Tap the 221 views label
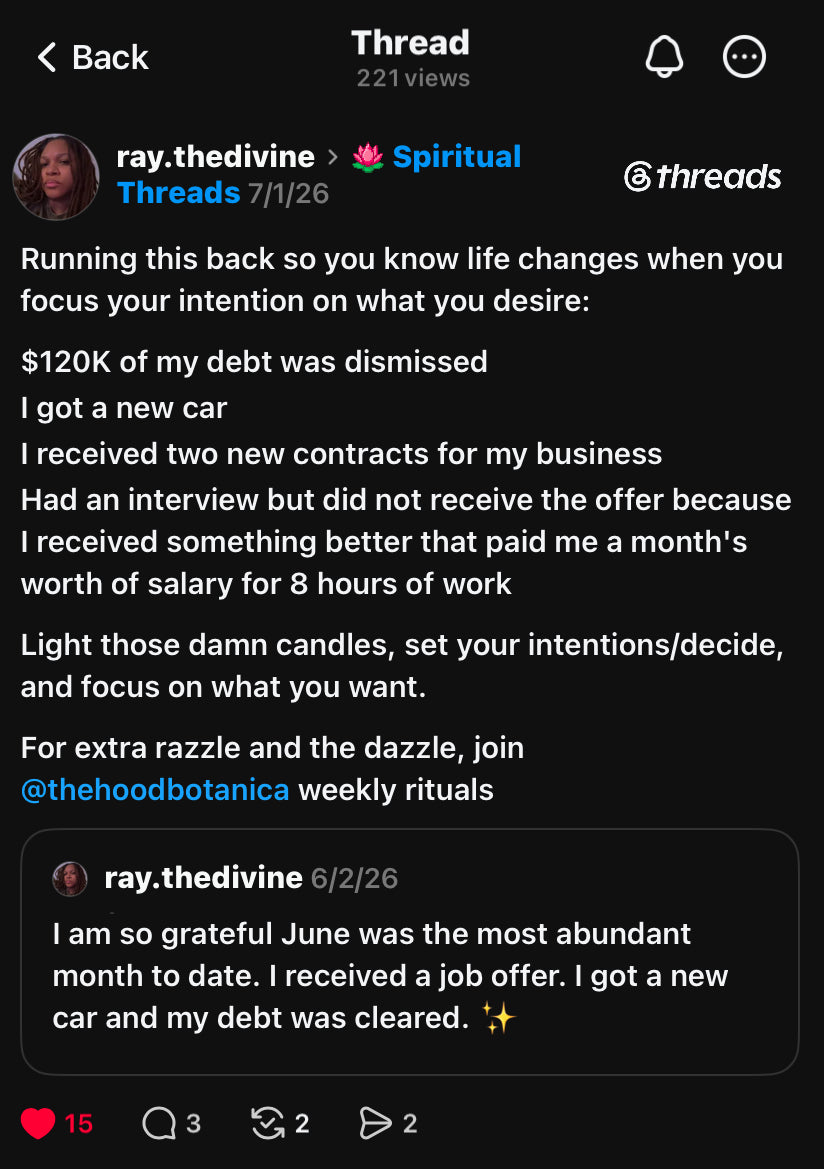 pos(413,78)
